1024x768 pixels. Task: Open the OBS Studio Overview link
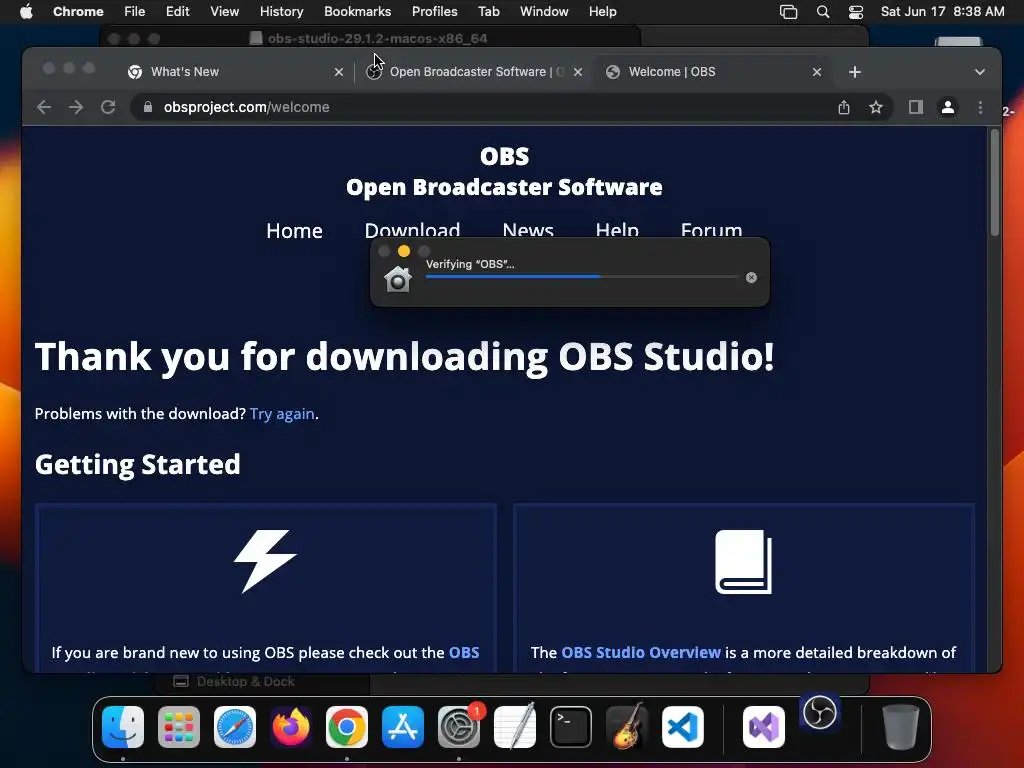click(x=641, y=652)
